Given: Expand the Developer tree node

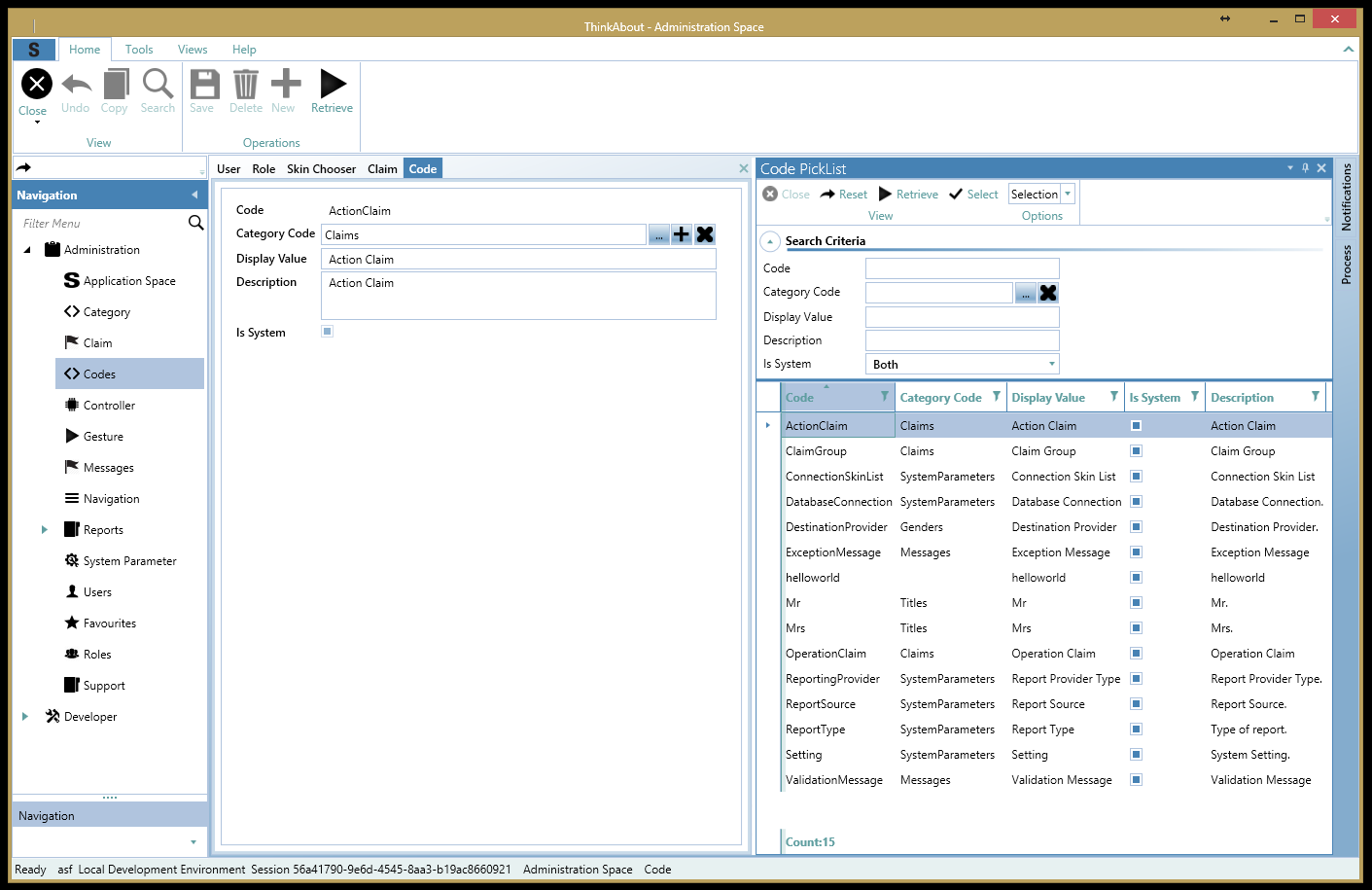Looking at the screenshot, I should 25,717.
